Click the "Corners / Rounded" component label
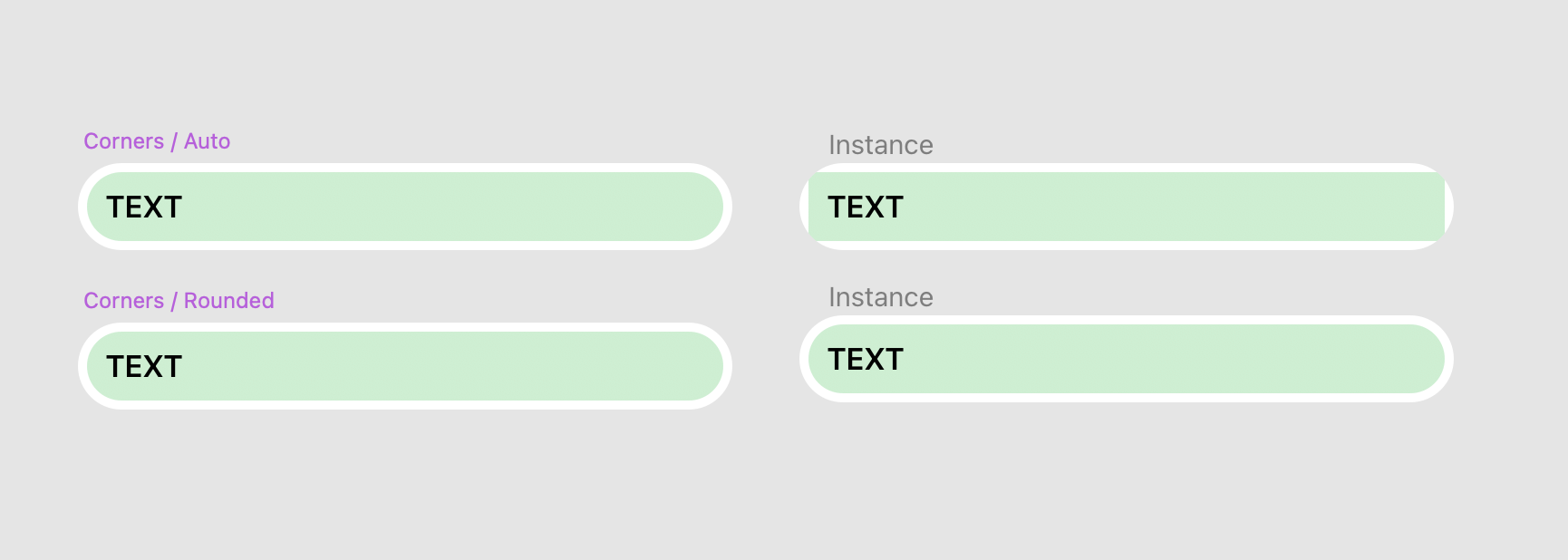The height and width of the screenshot is (560, 1568). [x=179, y=301]
